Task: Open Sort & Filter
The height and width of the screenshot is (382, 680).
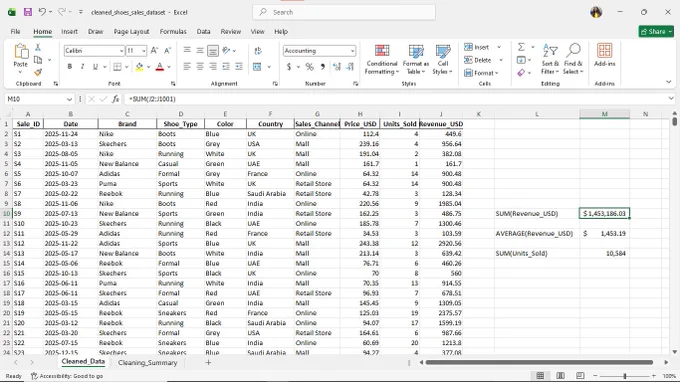Action: tap(550, 59)
